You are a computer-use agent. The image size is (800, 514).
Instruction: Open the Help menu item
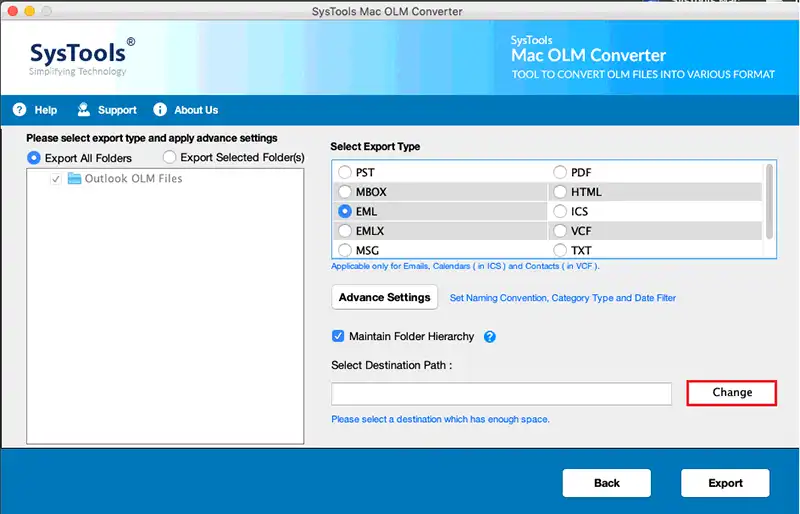(45, 110)
